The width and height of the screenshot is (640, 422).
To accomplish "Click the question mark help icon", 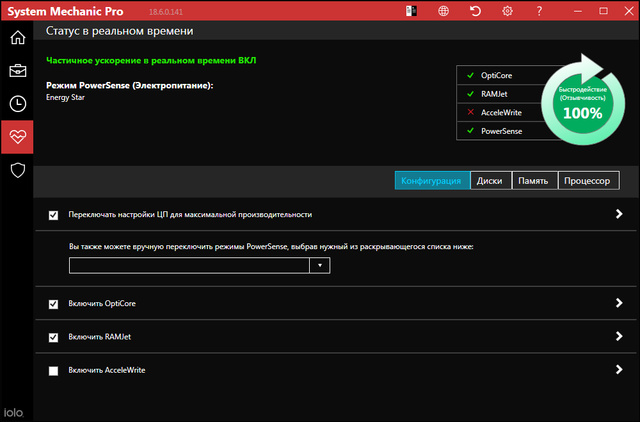I will (x=540, y=11).
